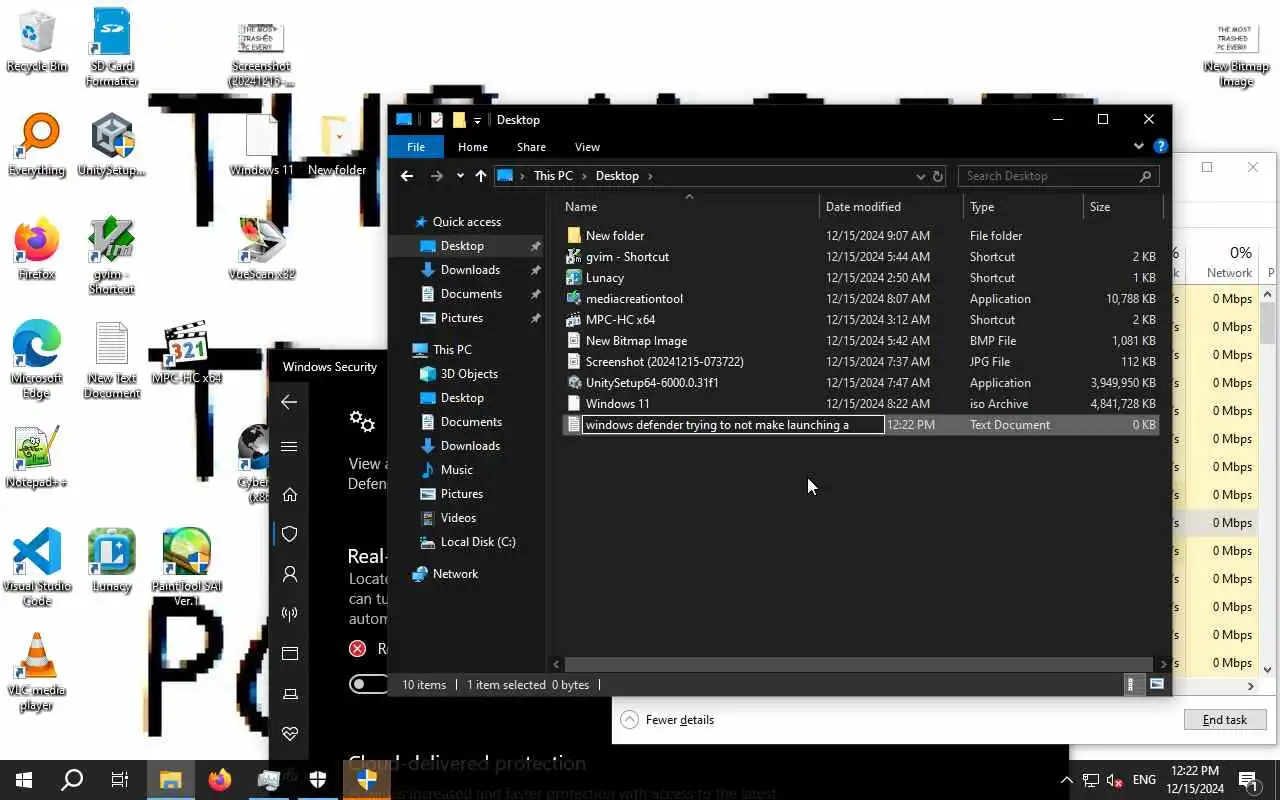Switch to large icons view button

tap(1157, 685)
